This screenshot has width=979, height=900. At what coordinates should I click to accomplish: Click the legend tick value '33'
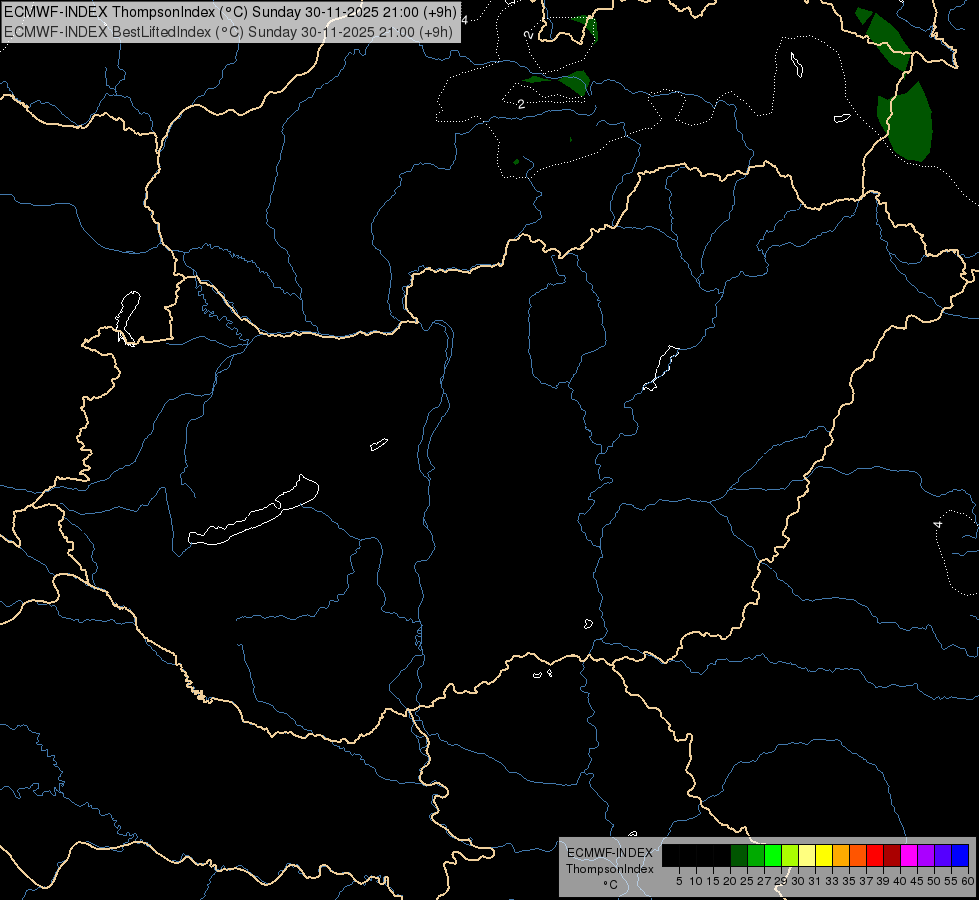[x=832, y=881]
